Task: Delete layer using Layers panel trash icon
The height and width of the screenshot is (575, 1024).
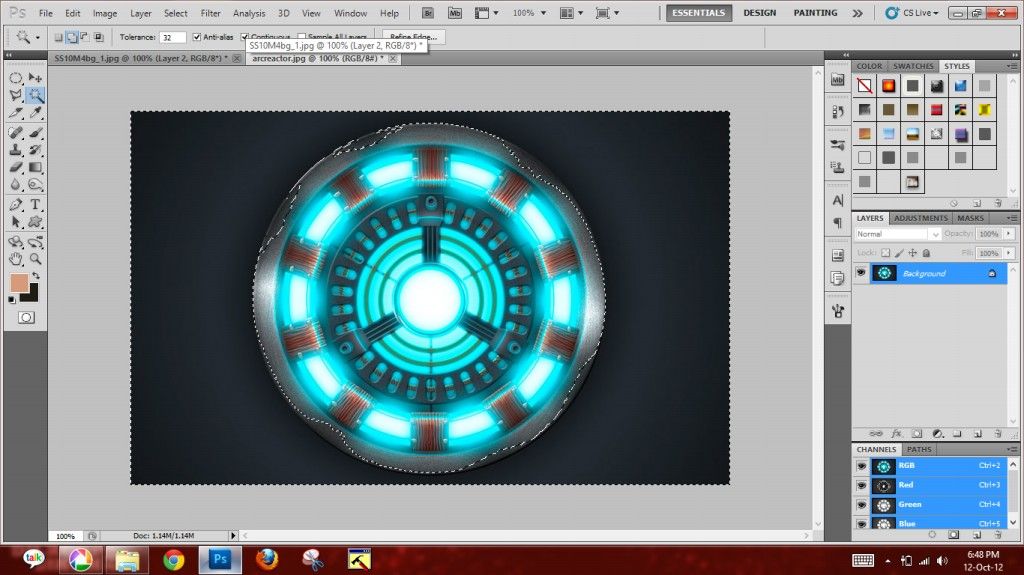Action: (997, 433)
